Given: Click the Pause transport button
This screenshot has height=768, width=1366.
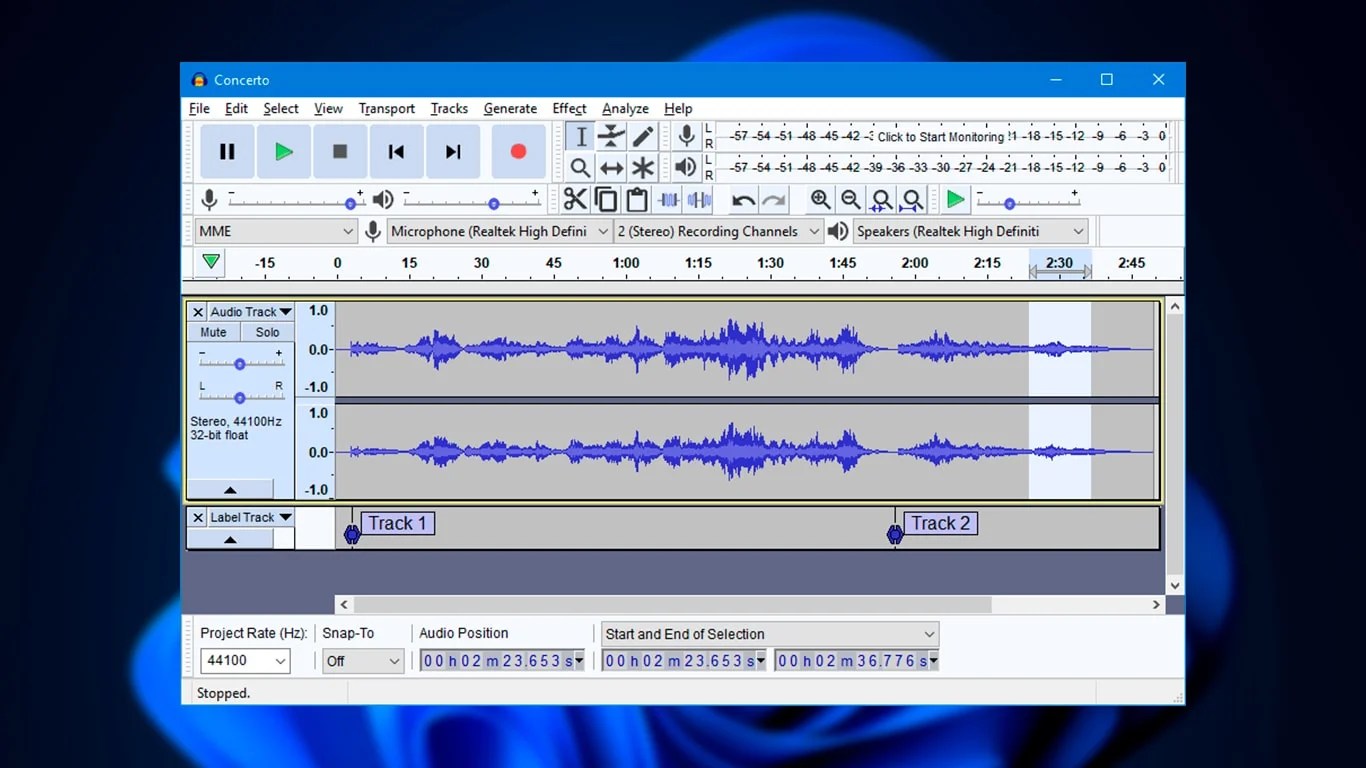Looking at the screenshot, I should click(x=227, y=152).
